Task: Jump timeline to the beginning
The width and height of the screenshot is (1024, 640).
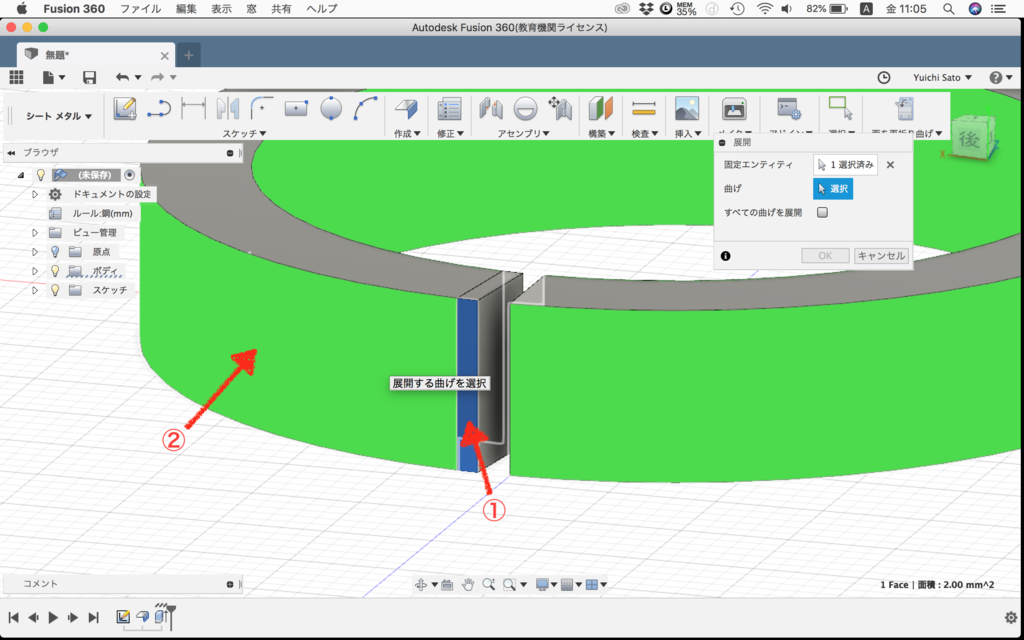Action: (x=13, y=617)
